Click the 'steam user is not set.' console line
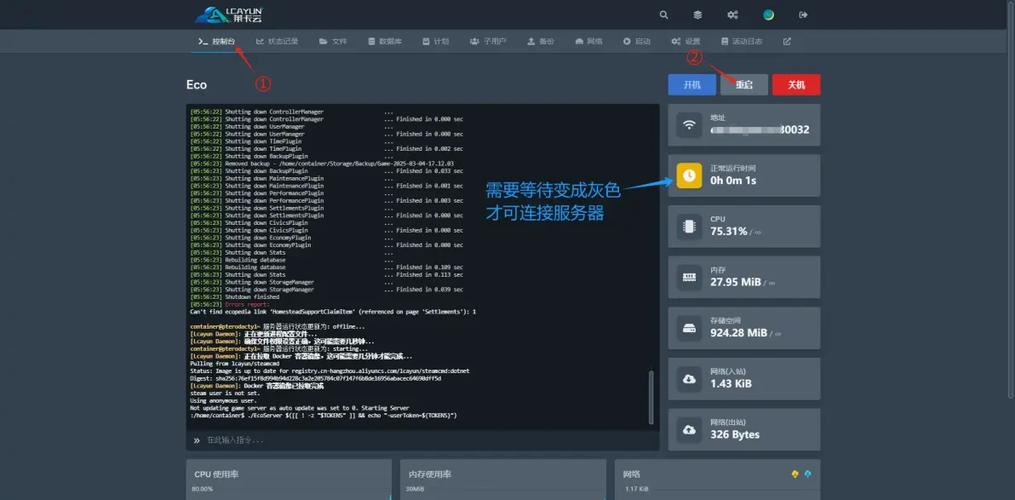 [223, 393]
